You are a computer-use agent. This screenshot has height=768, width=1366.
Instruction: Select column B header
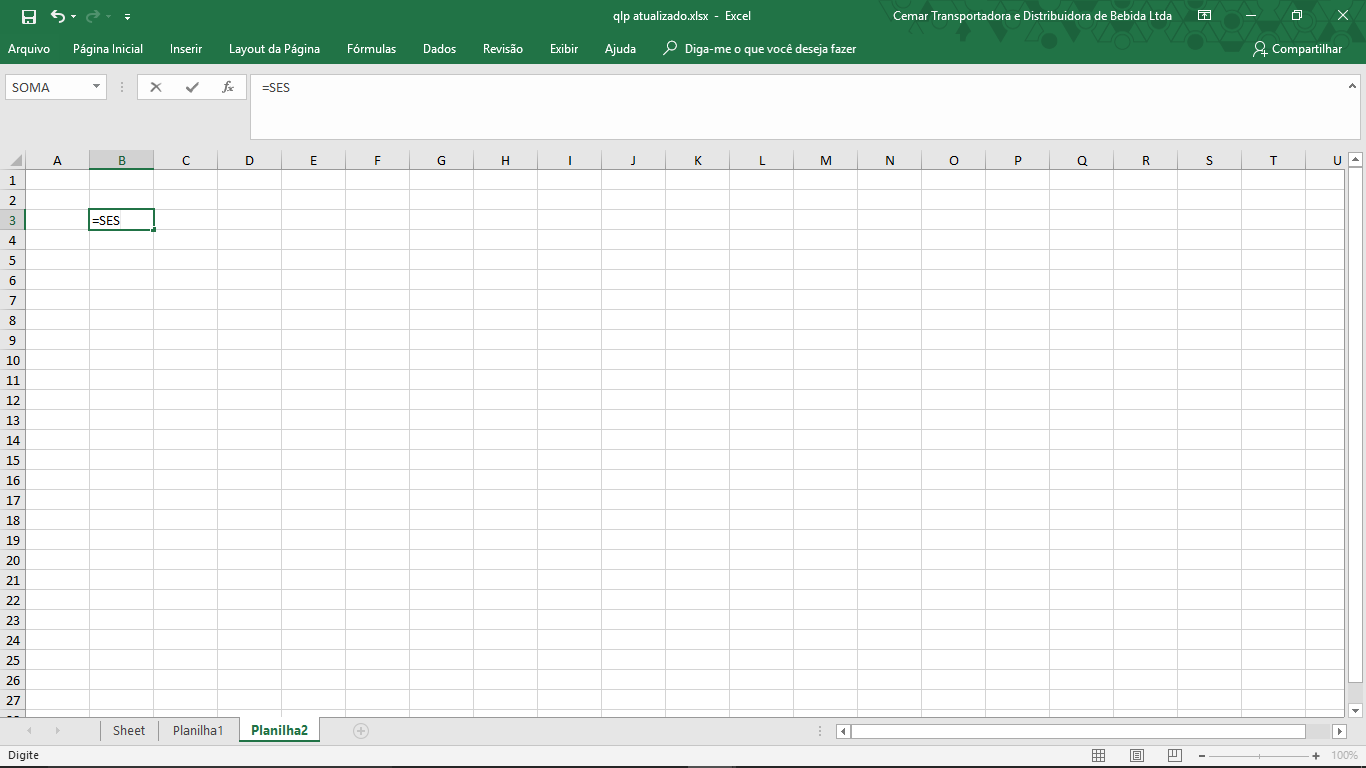[x=121, y=160]
